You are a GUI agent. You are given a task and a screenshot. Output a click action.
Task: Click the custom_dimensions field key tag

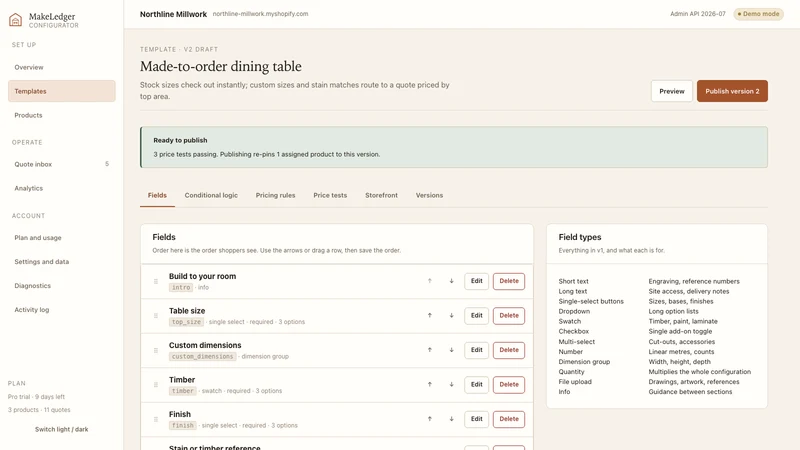point(203,357)
